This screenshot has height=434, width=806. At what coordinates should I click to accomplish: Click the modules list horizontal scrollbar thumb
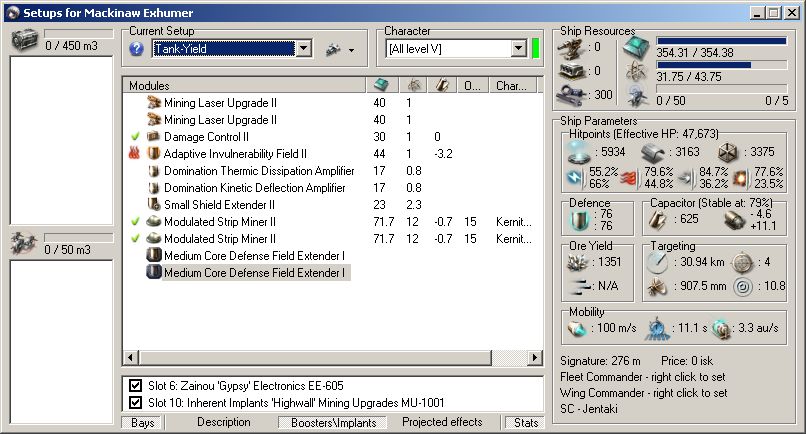click(315, 357)
